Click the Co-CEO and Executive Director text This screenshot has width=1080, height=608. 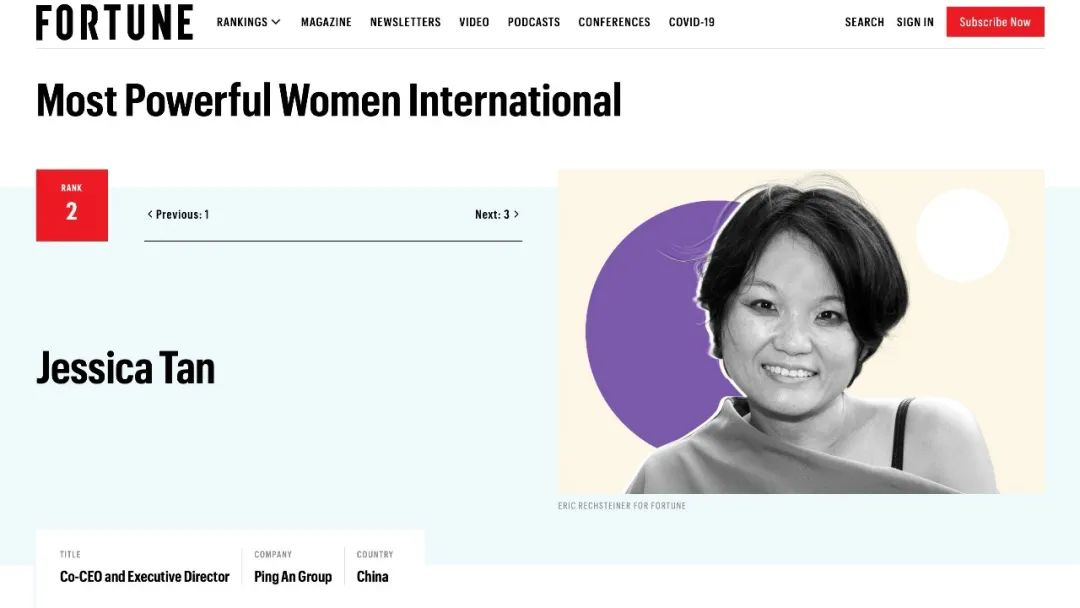tap(145, 576)
